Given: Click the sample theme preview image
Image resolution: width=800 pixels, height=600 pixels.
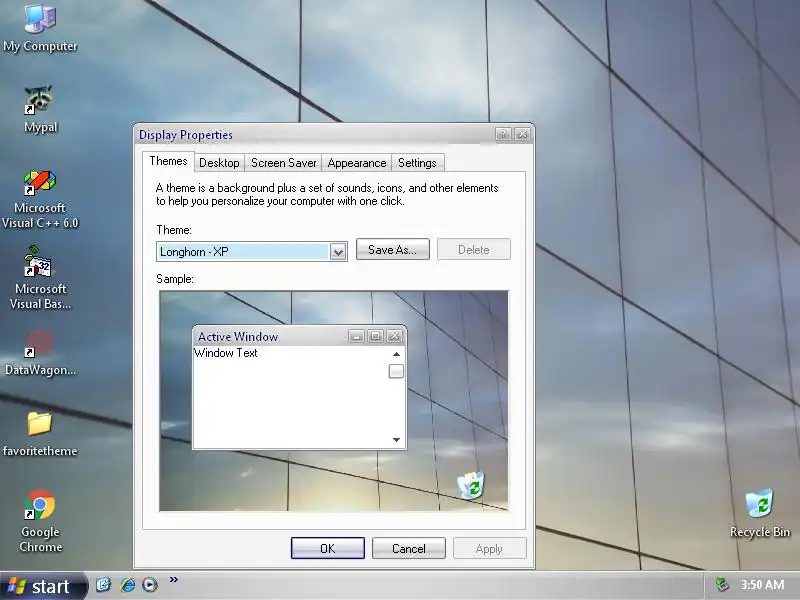Looking at the screenshot, I should tap(334, 401).
